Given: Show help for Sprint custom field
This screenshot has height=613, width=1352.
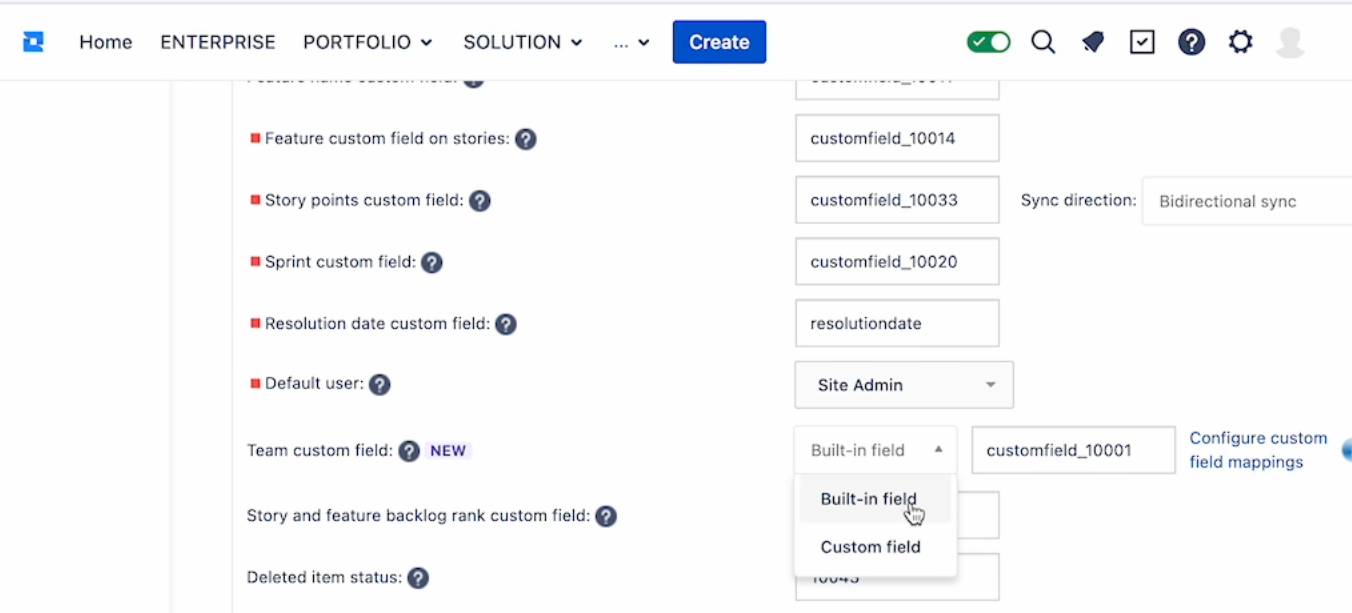Looking at the screenshot, I should (x=431, y=263).
